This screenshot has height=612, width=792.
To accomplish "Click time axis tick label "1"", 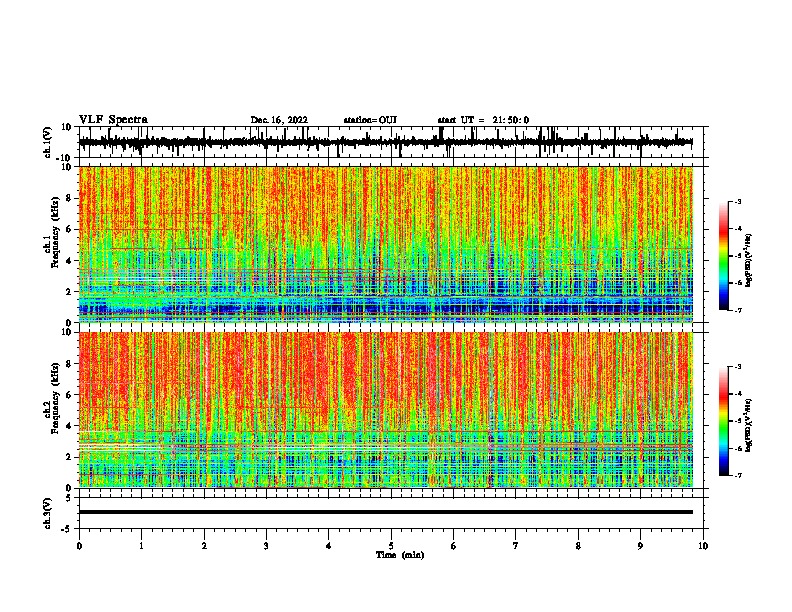I will (x=141, y=546).
